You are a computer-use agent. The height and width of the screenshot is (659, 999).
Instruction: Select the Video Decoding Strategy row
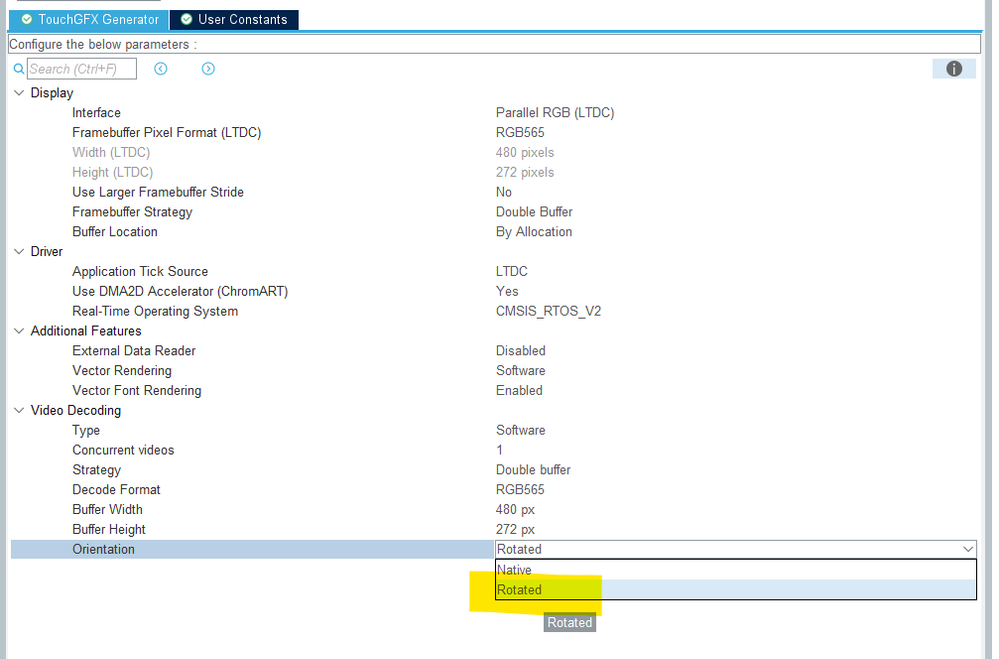pyautogui.click(x=96, y=470)
